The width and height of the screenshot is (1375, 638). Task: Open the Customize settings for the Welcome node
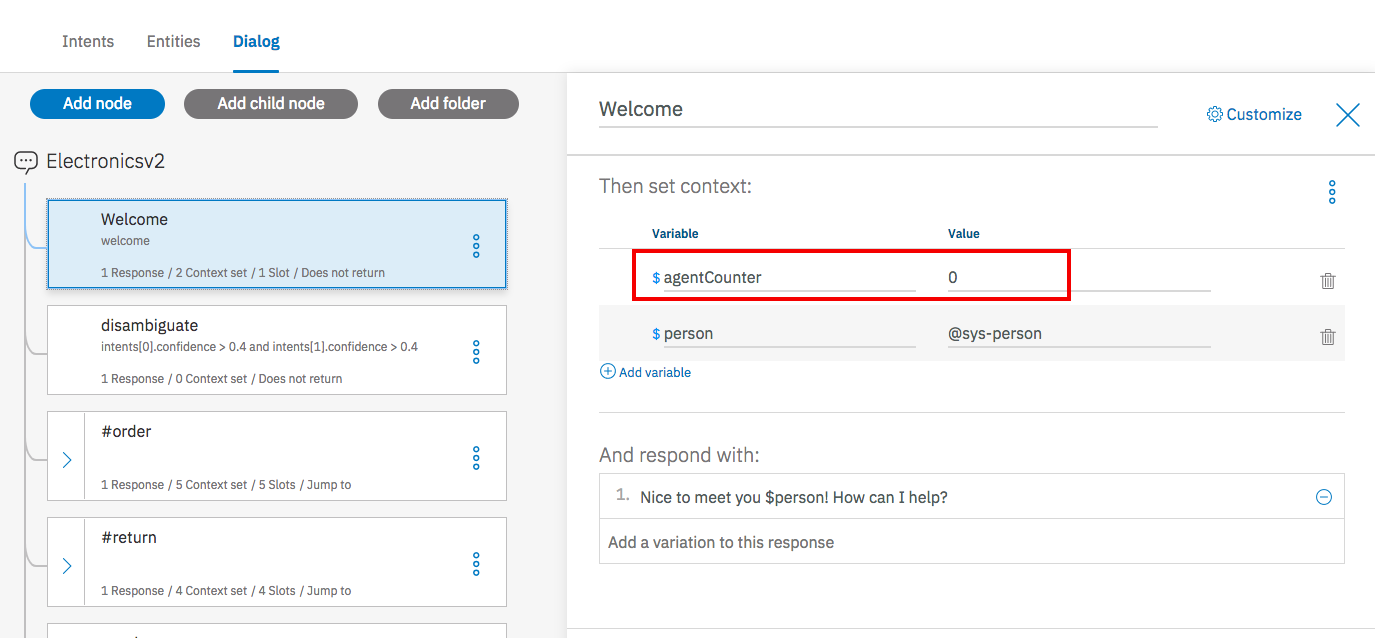[1253, 114]
